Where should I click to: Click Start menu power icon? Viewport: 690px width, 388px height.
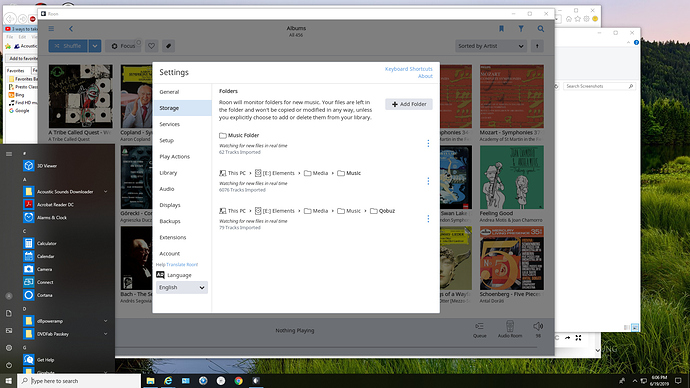pos(9,365)
